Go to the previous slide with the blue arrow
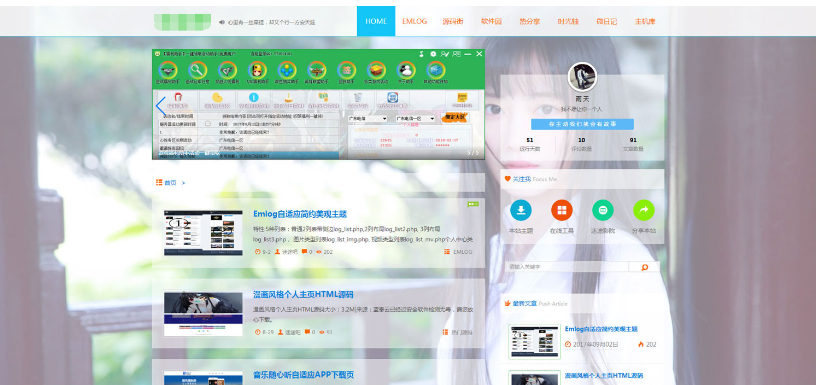The width and height of the screenshot is (816, 385). pyautogui.click(x=161, y=106)
